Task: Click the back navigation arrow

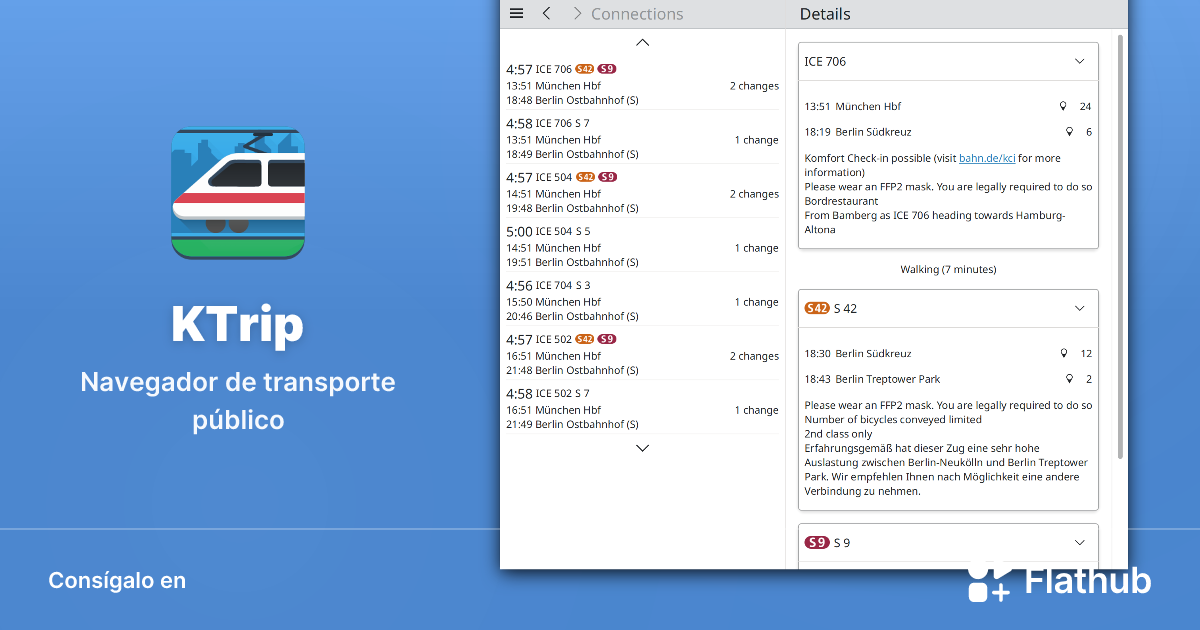Action: click(546, 13)
